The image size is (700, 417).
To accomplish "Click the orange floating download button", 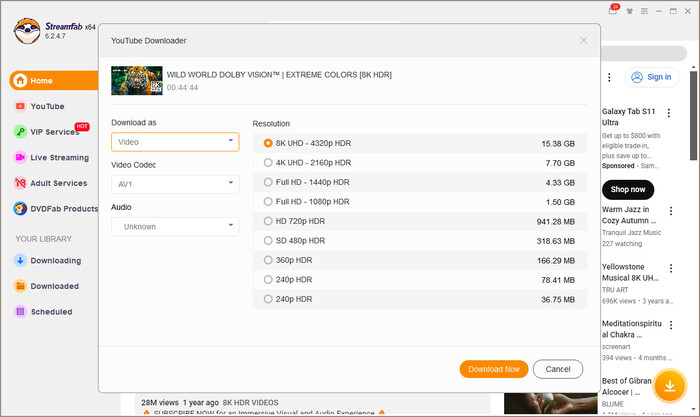I will [x=669, y=386].
